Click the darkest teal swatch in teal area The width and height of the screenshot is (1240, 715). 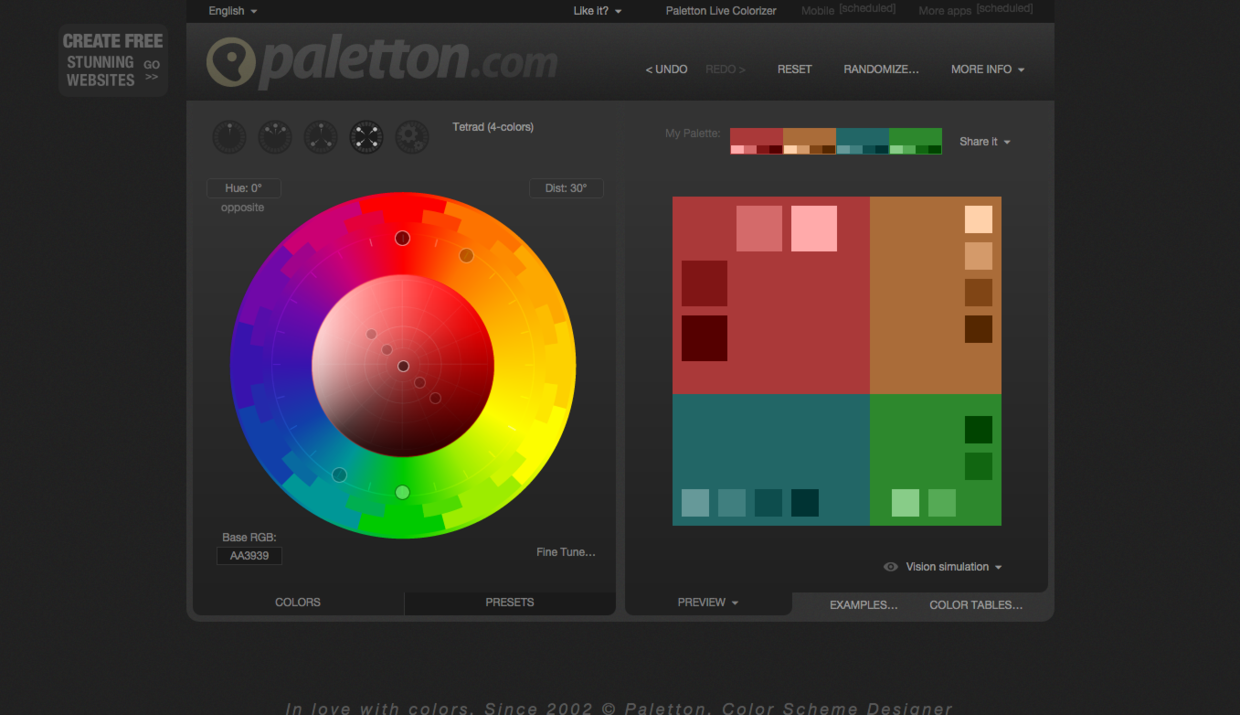(805, 503)
